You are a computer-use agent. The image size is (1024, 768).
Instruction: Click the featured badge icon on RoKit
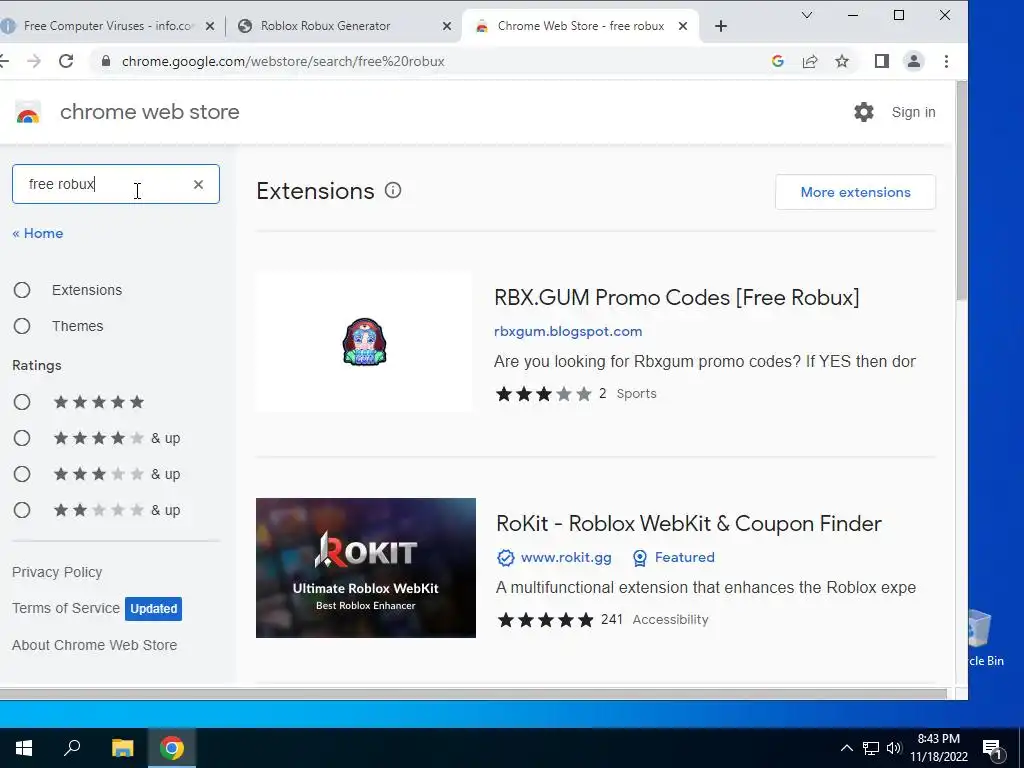pos(640,558)
